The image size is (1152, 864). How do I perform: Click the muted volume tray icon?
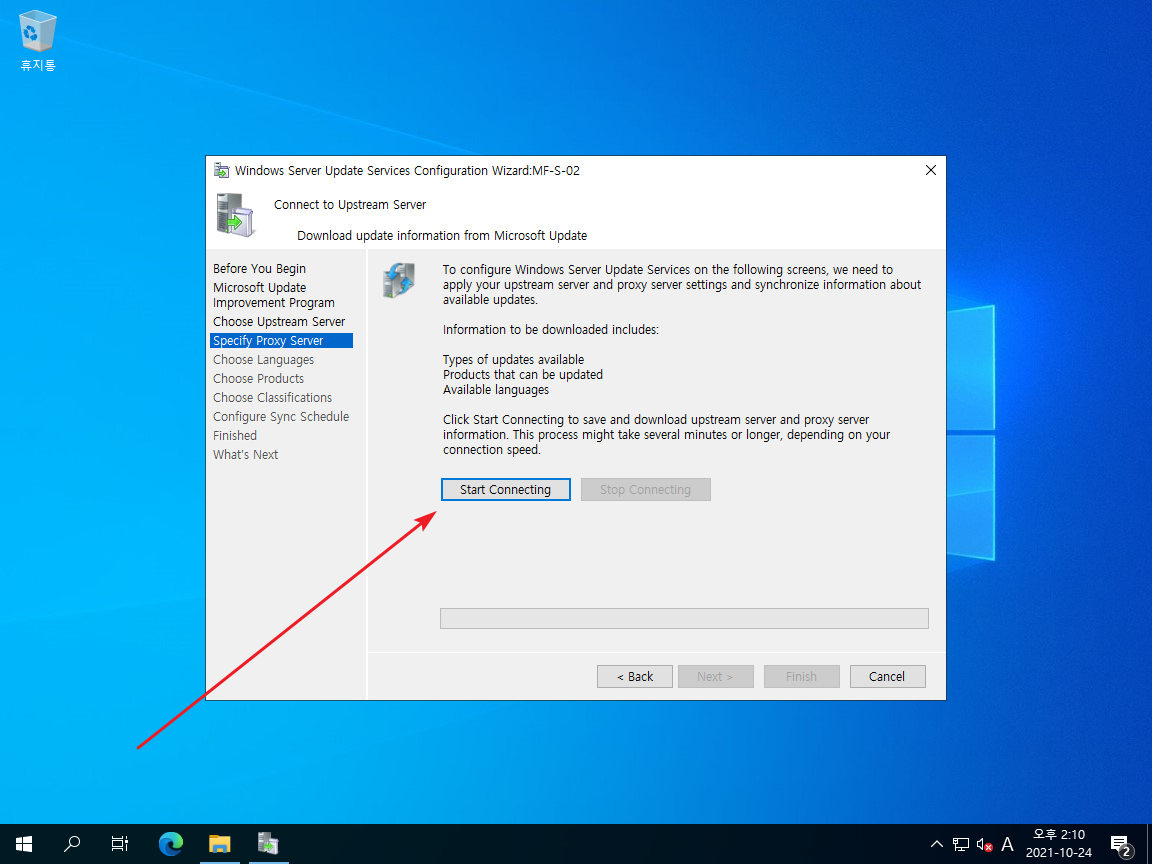(984, 844)
